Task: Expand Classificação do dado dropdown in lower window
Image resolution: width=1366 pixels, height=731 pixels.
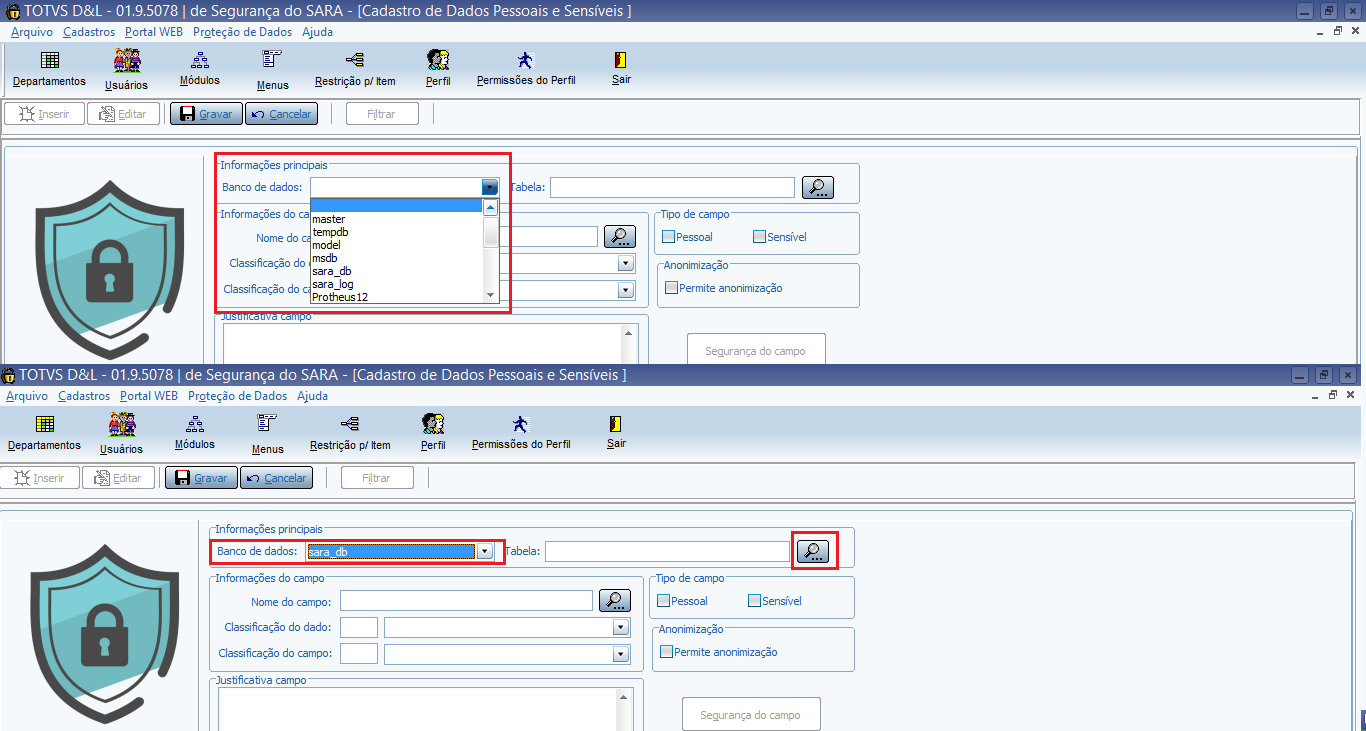Action: pos(621,628)
